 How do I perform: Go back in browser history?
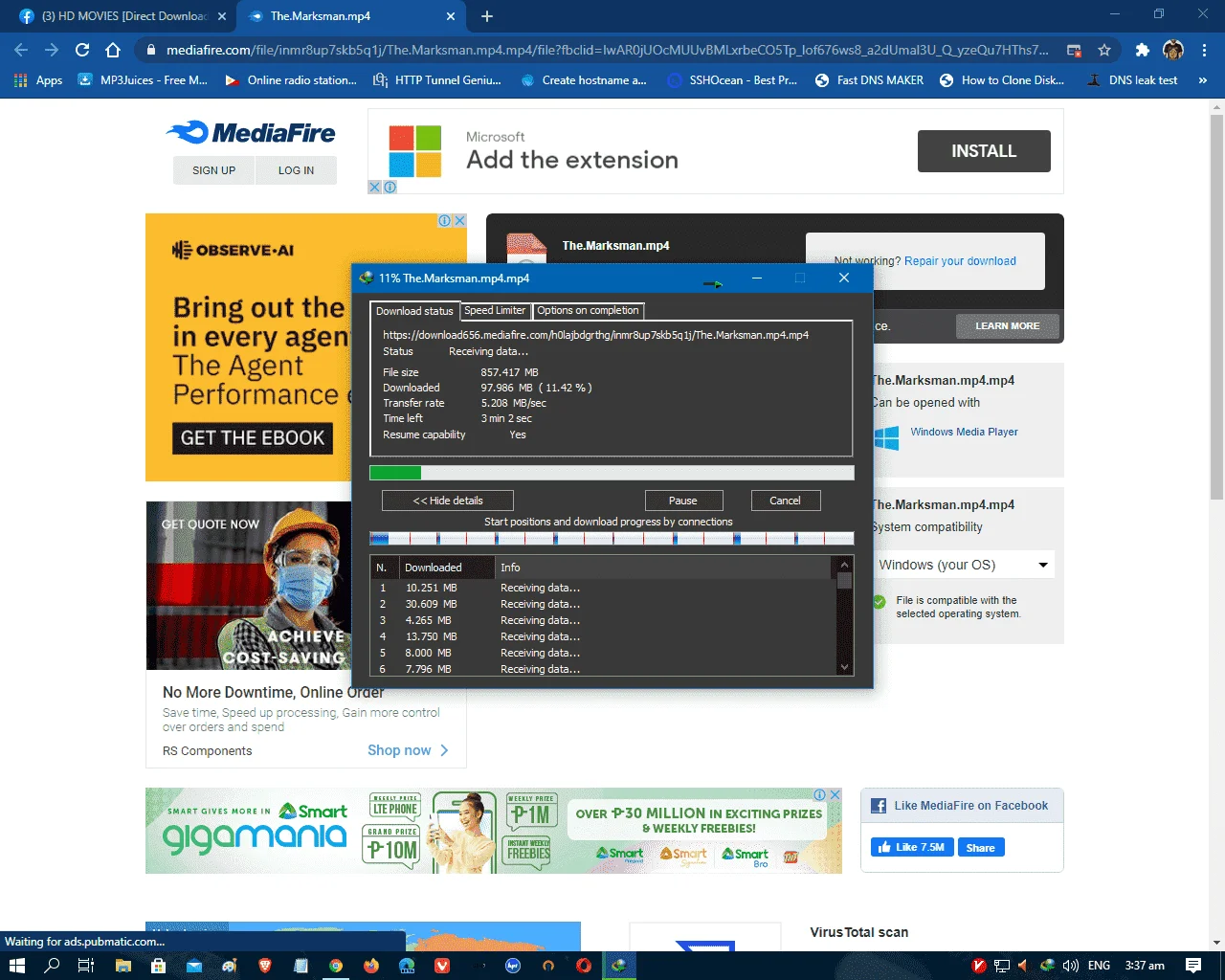(21, 50)
